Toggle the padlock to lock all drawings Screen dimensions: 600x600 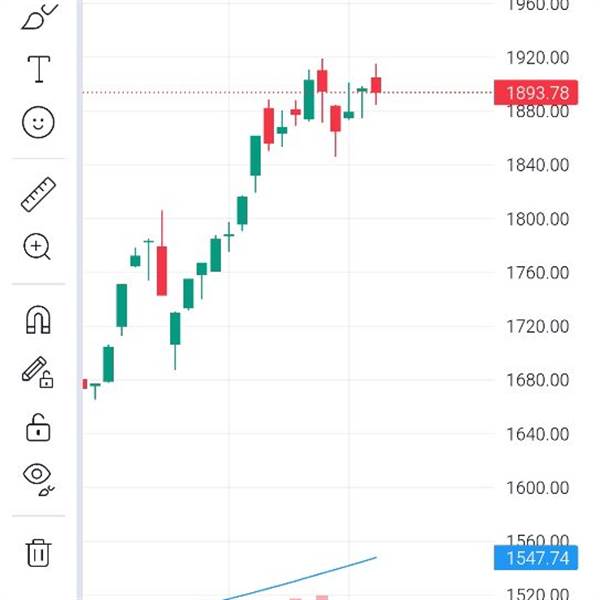38,427
